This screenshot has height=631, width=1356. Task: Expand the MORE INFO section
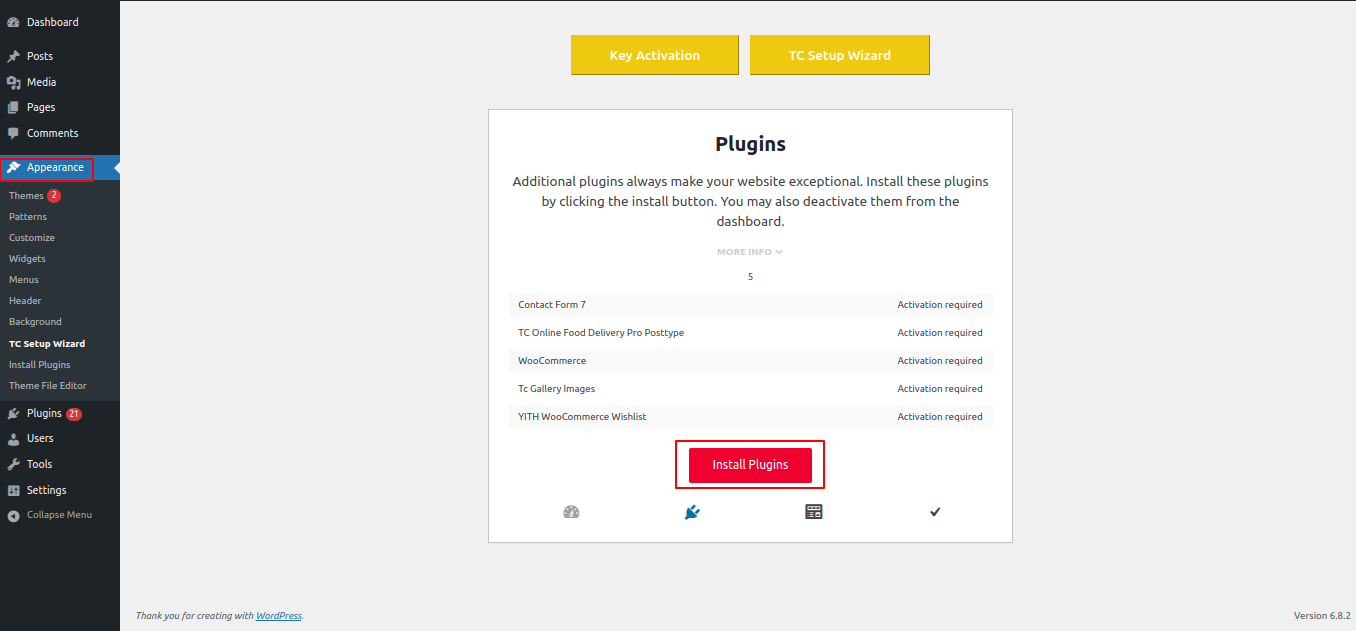(x=750, y=252)
